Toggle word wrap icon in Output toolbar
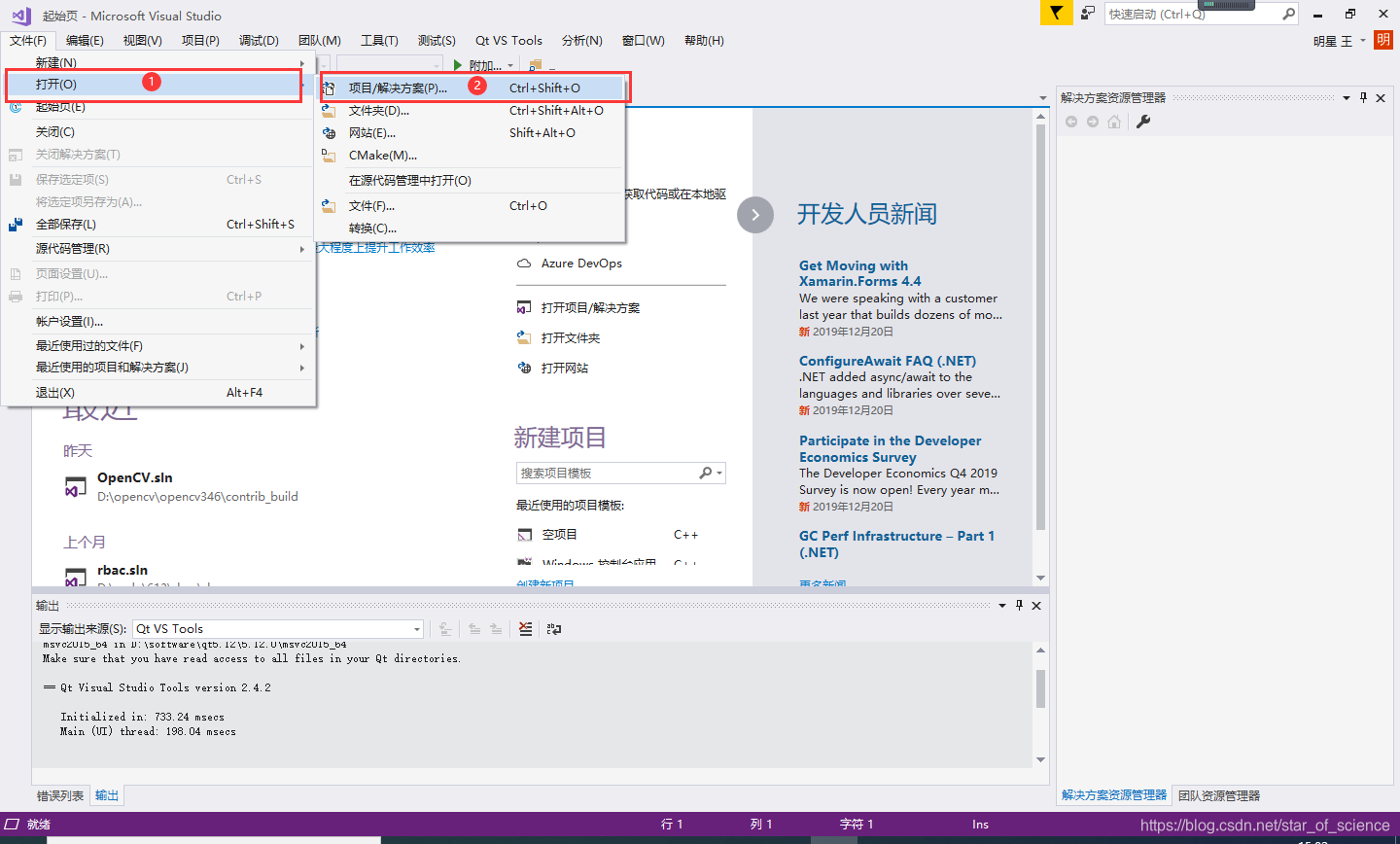This screenshot has height=844, width=1400. [x=554, y=629]
